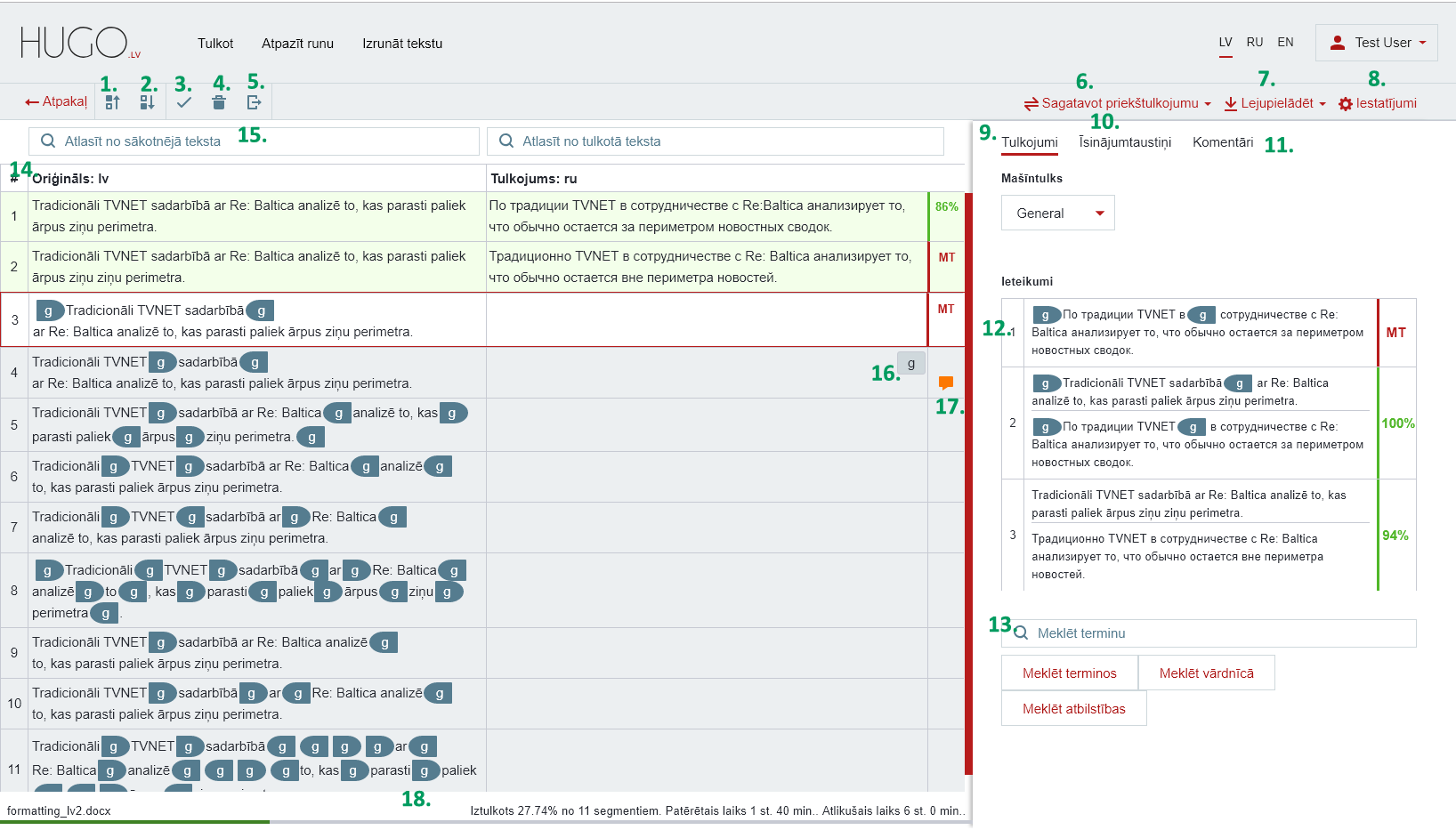Screen dimensions: 1456x830
Task: Open Iestatījumi gear settings
Action: [x=1377, y=103]
